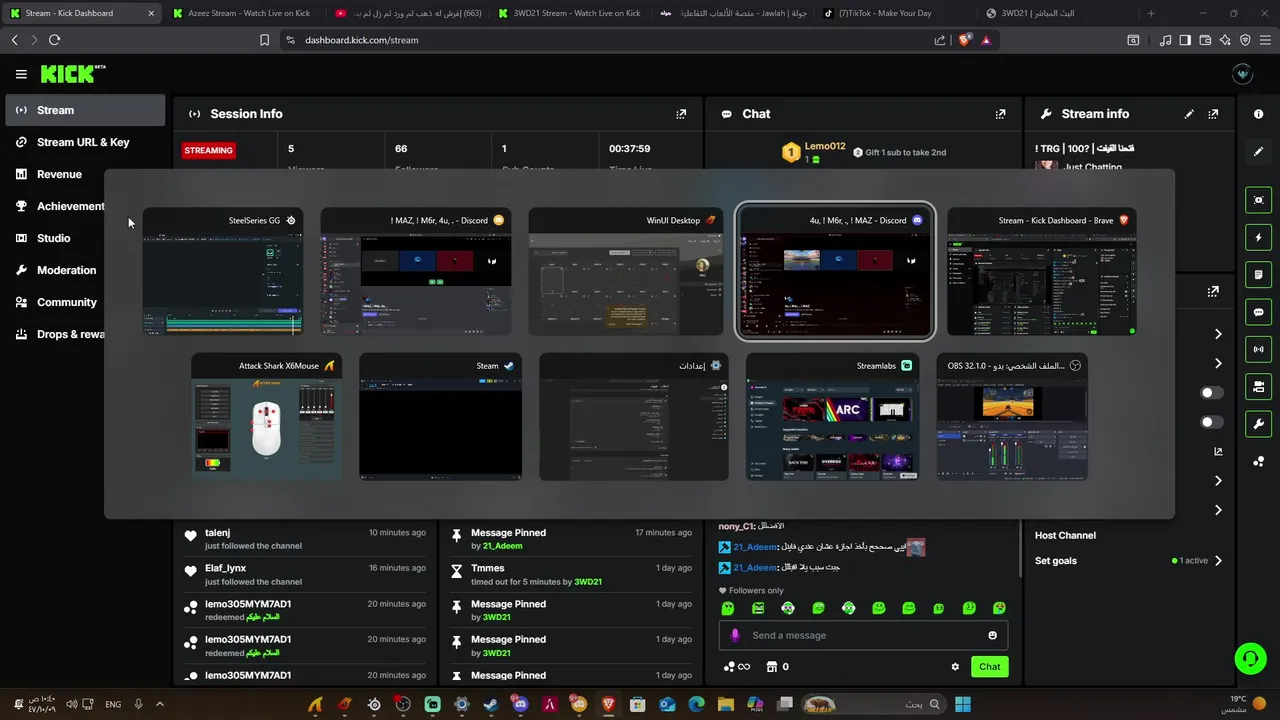Image resolution: width=1280 pixels, height=720 pixels.
Task: Pop out the lower right panel section
Action: [x=1213, y=292]
